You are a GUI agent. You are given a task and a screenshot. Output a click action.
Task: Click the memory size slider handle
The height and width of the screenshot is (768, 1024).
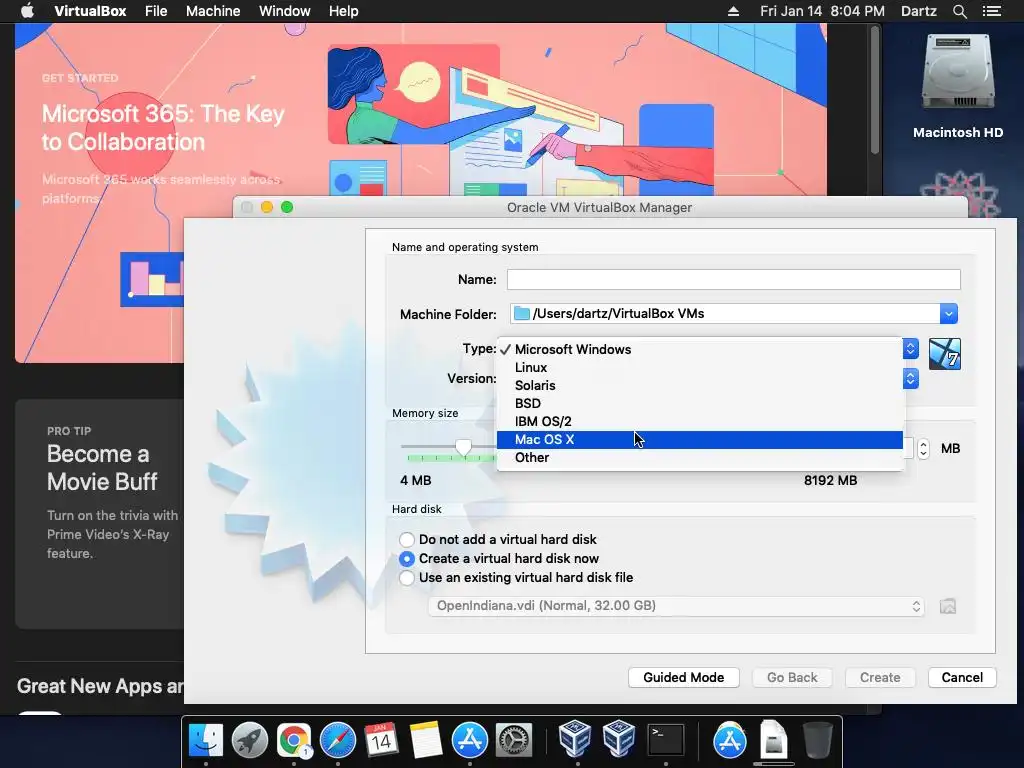pos(464,447)
